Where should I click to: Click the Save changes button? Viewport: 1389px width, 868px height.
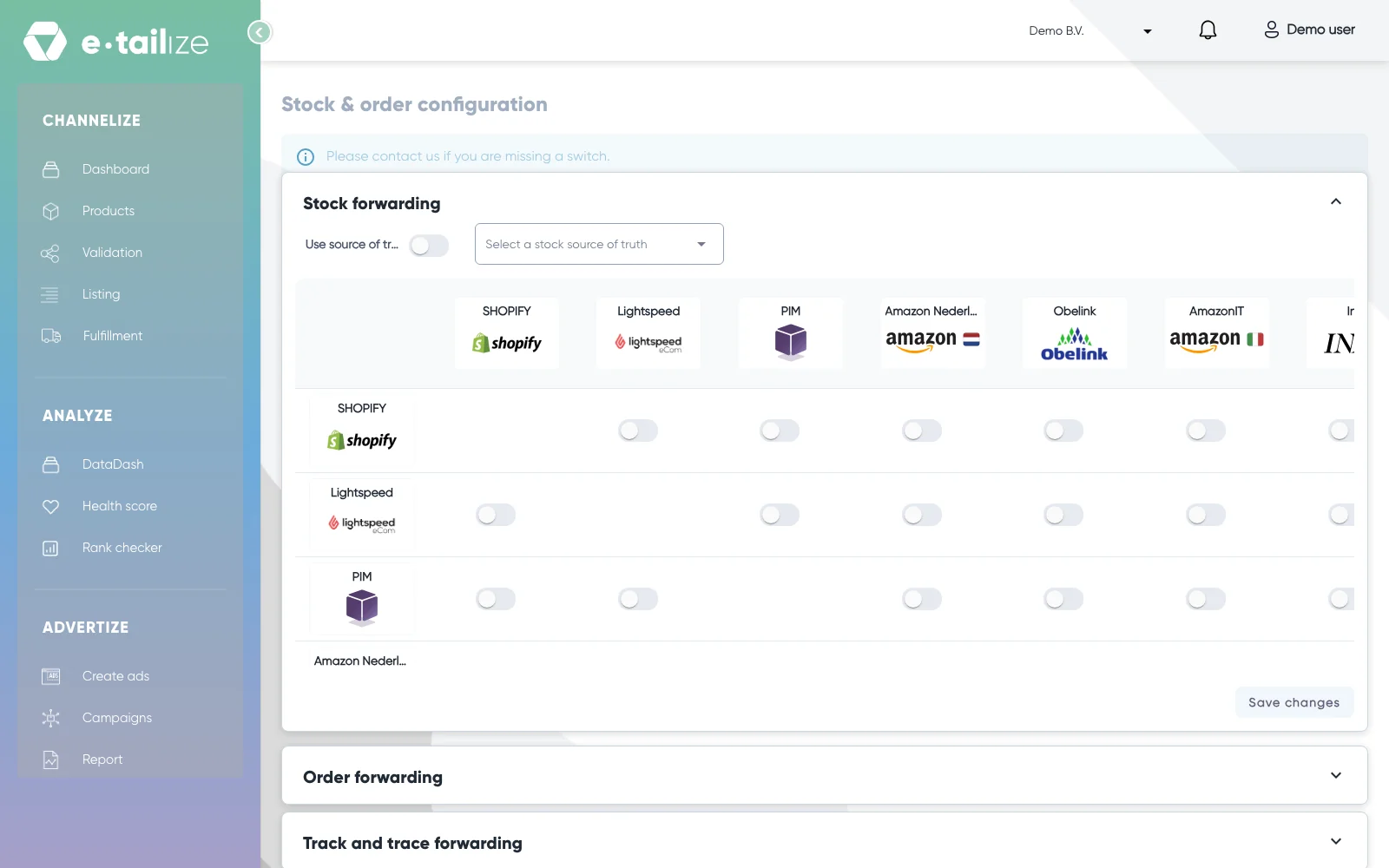[1294, 702]
